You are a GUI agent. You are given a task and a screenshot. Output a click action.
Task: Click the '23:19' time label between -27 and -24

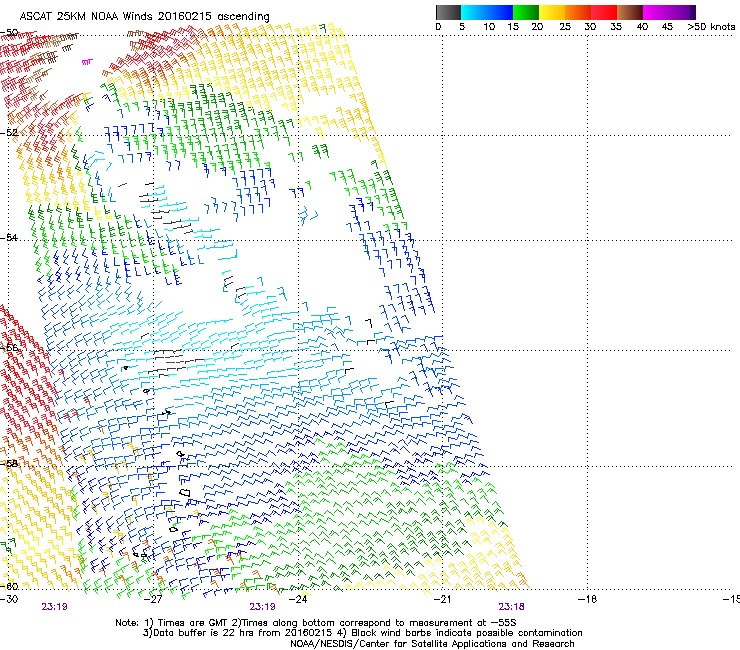[262, 607]
